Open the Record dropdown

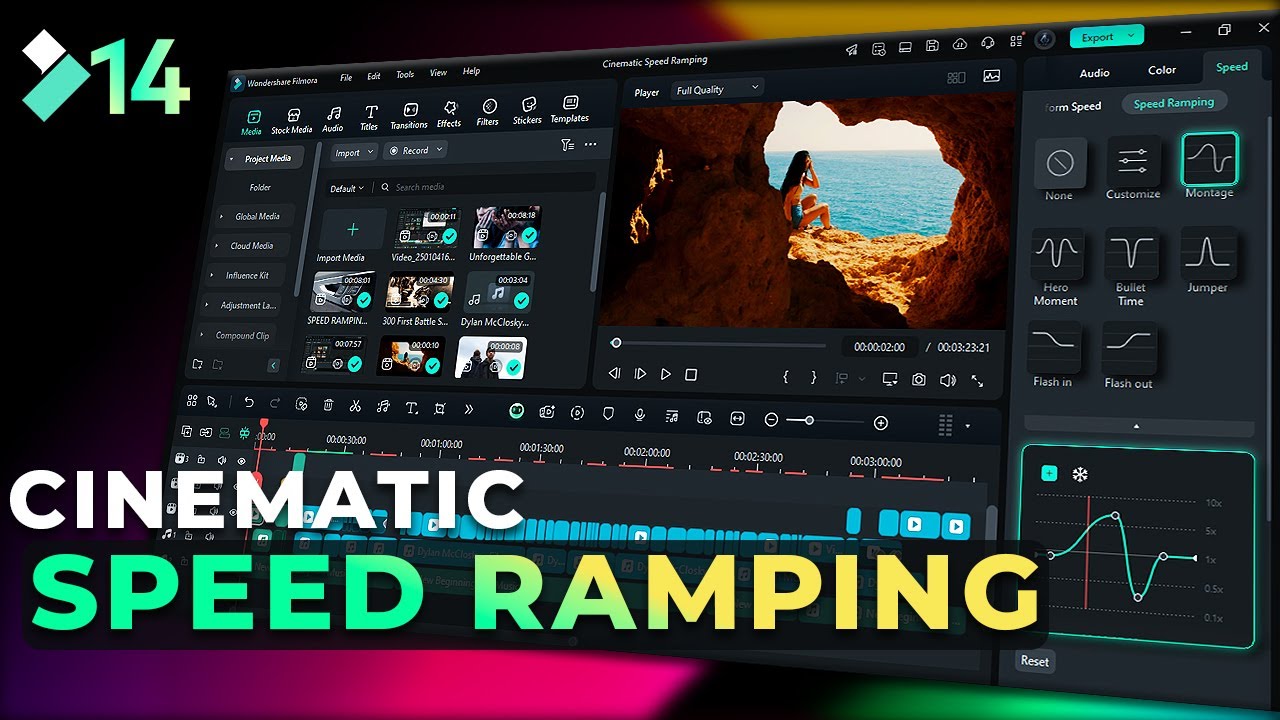pyautogui.click(x=416, y=151)
